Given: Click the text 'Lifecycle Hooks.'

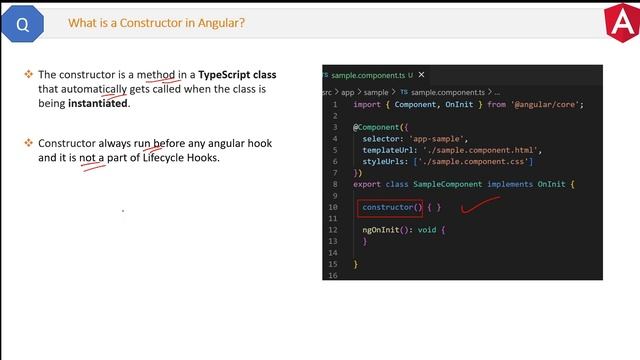Looking at the screenshot, I should 181,158.
